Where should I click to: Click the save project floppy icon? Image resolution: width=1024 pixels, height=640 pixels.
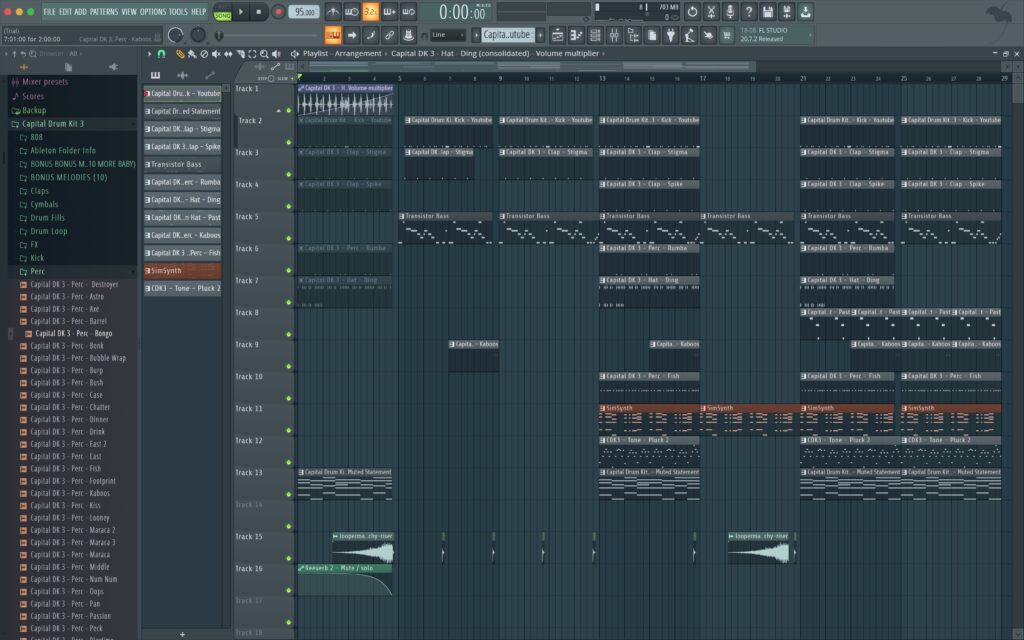pos(768,12)
